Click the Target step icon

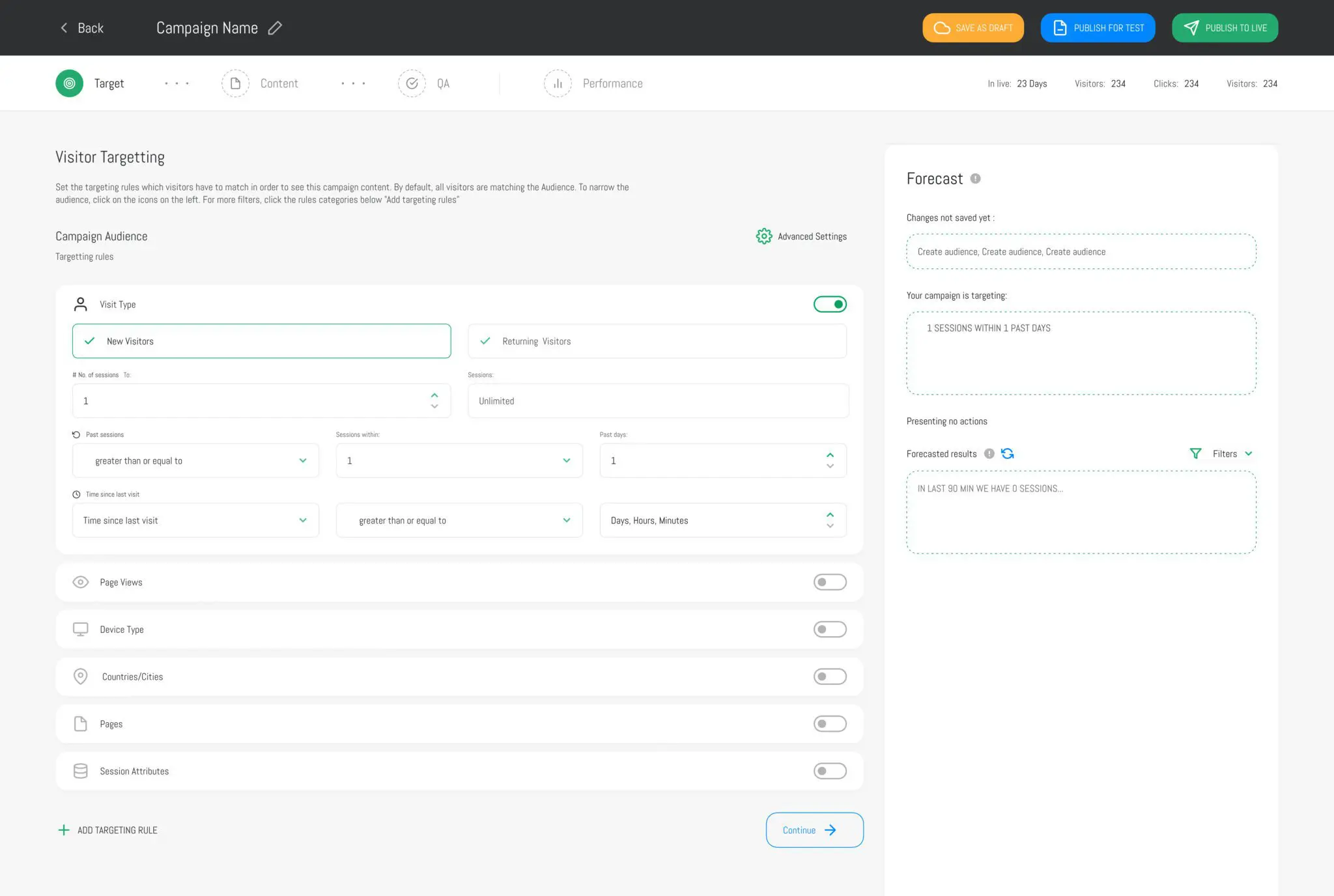click(68, 83)
